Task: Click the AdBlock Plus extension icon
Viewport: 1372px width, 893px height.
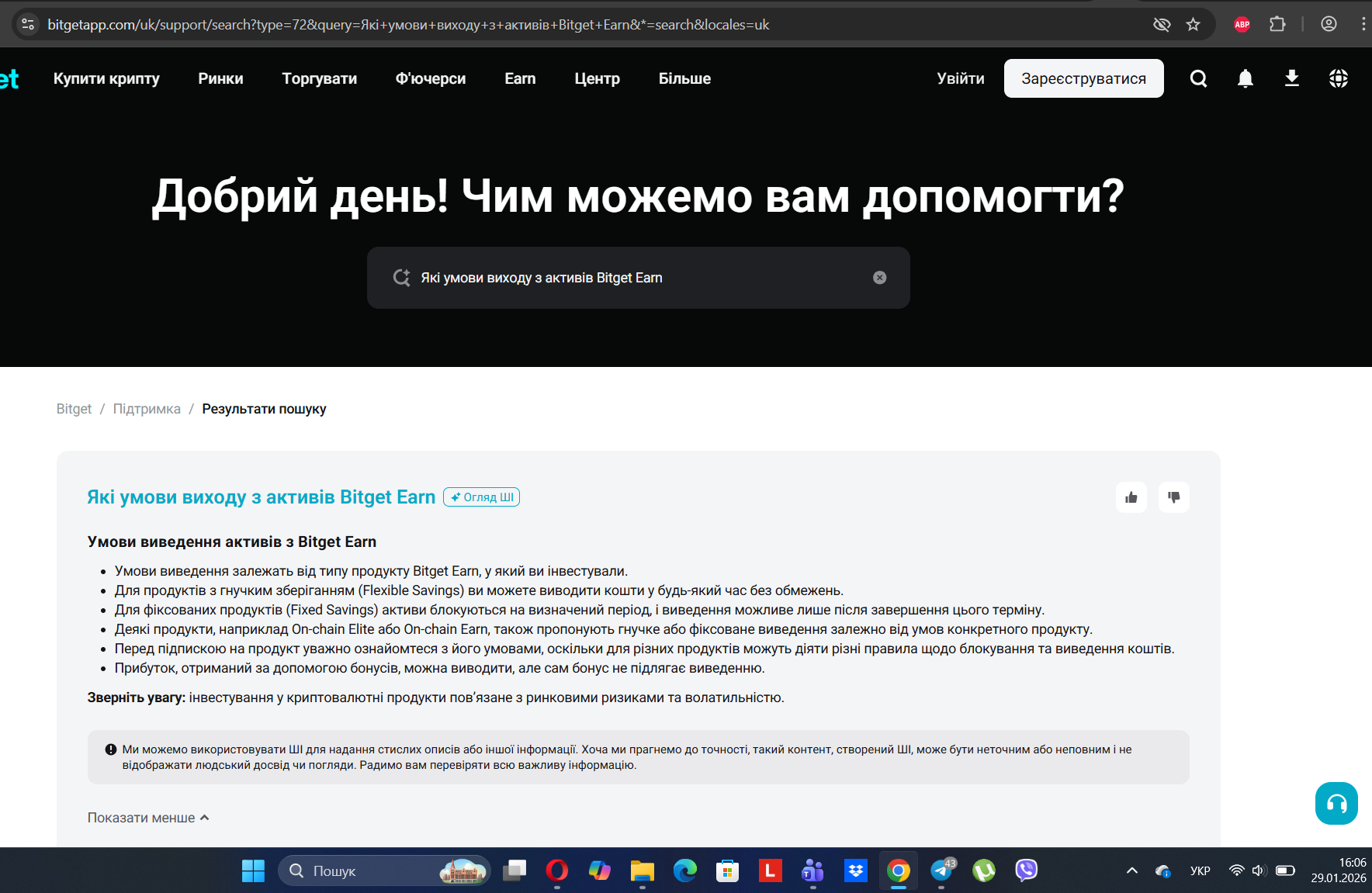Action: (1242, 25)
